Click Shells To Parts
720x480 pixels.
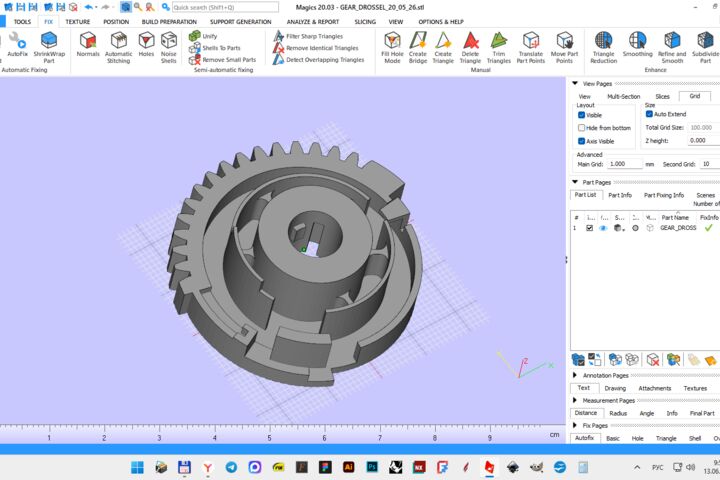tap(214, 48)
